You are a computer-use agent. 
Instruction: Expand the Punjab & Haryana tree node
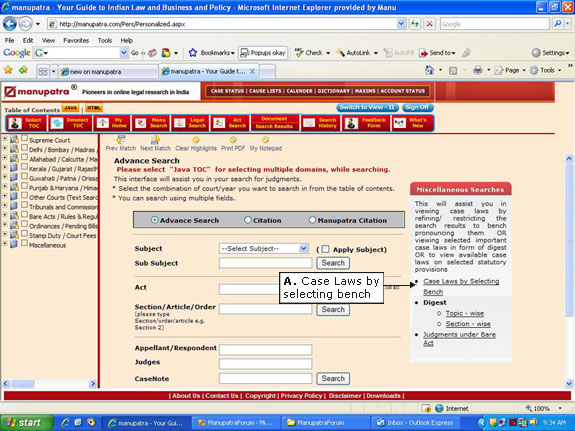click(x=5, y=187)
